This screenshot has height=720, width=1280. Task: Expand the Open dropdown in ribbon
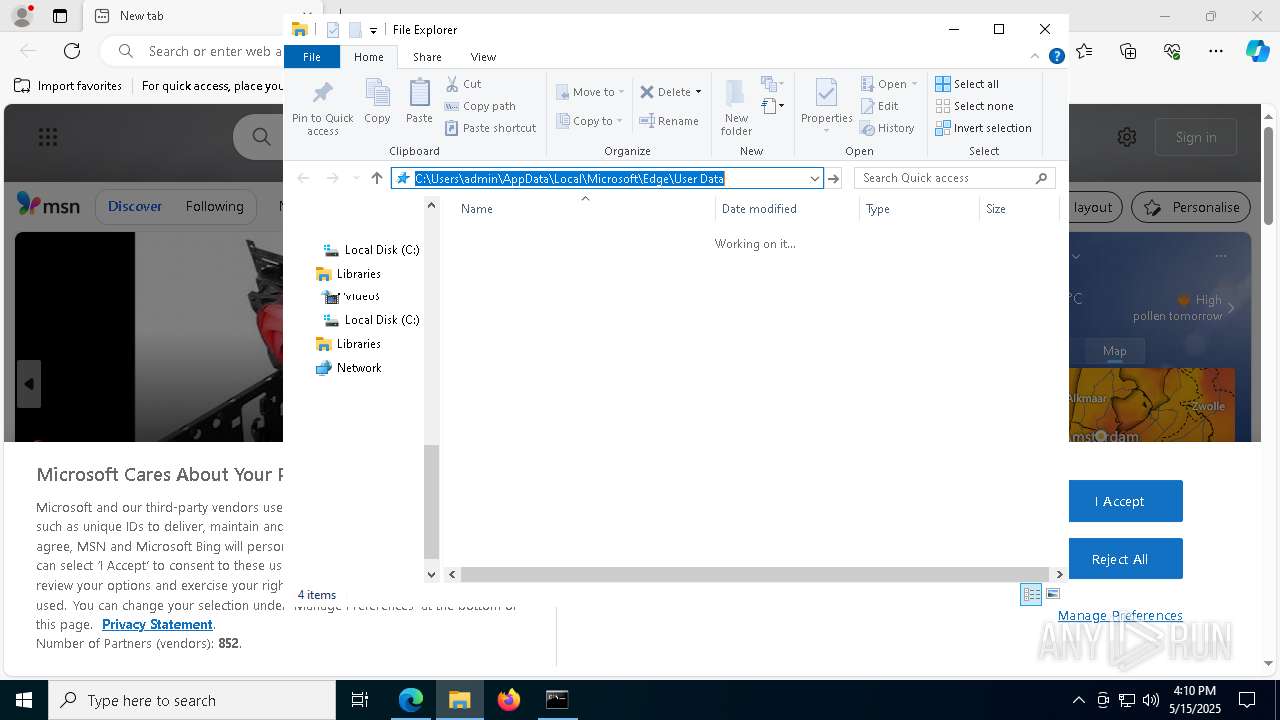914,84
